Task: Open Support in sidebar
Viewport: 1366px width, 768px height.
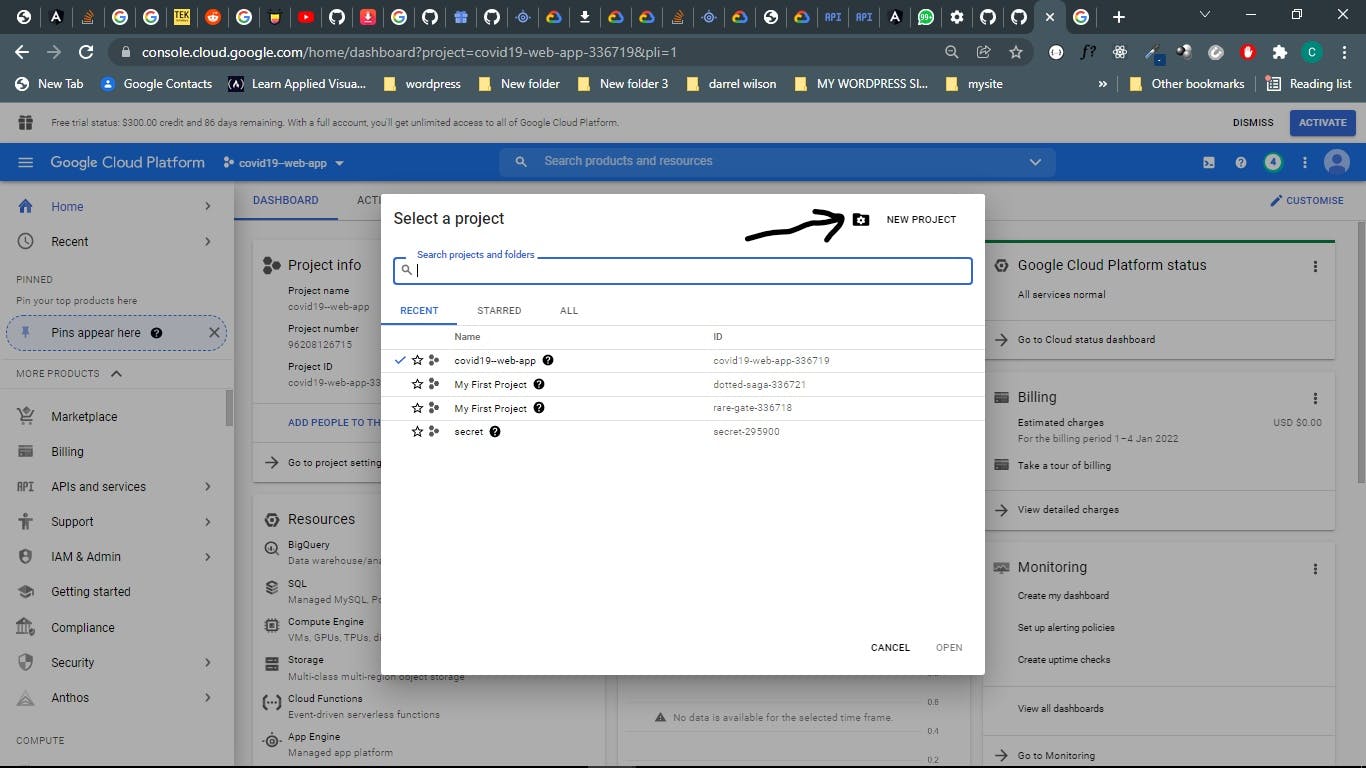Action: (72, 521)
